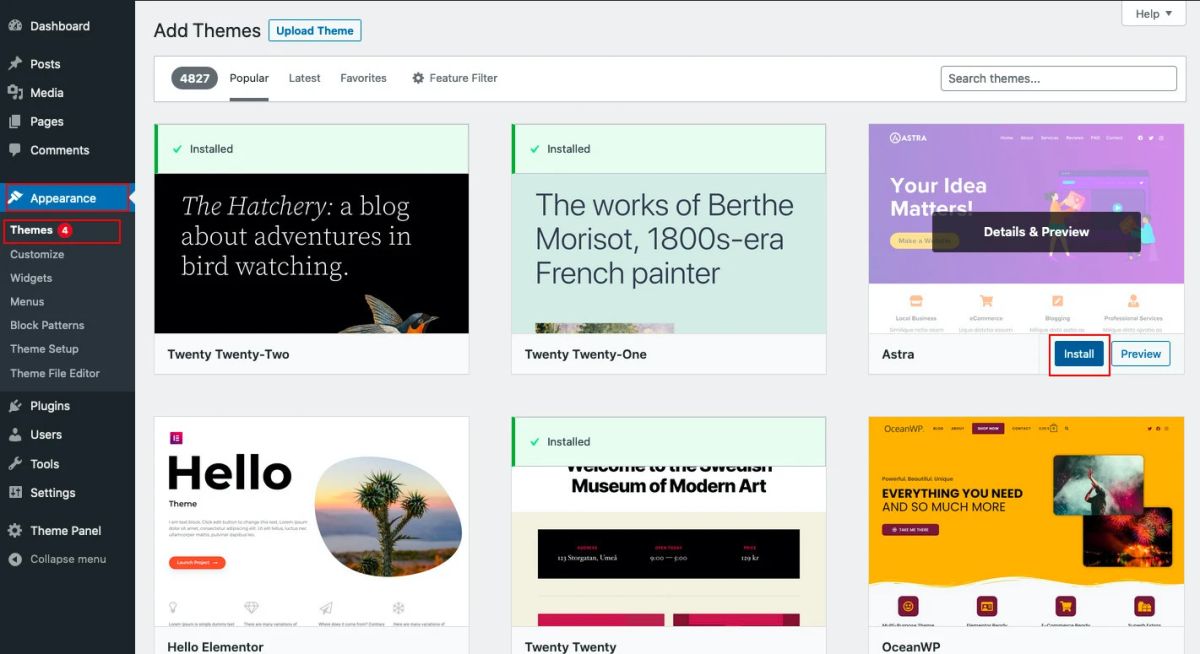Click the Add Themes heading

tap(207, 31)
